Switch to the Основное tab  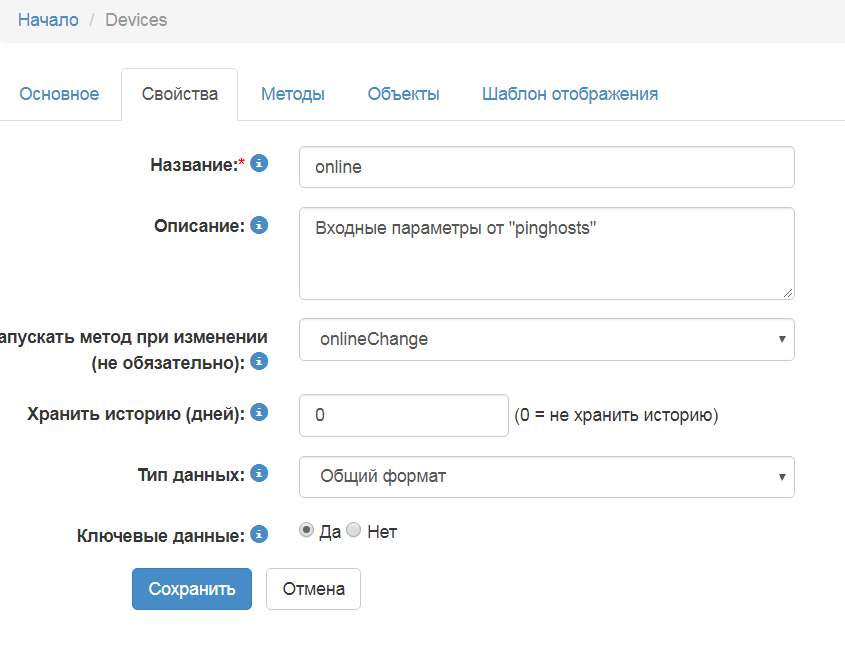(59, 93)
